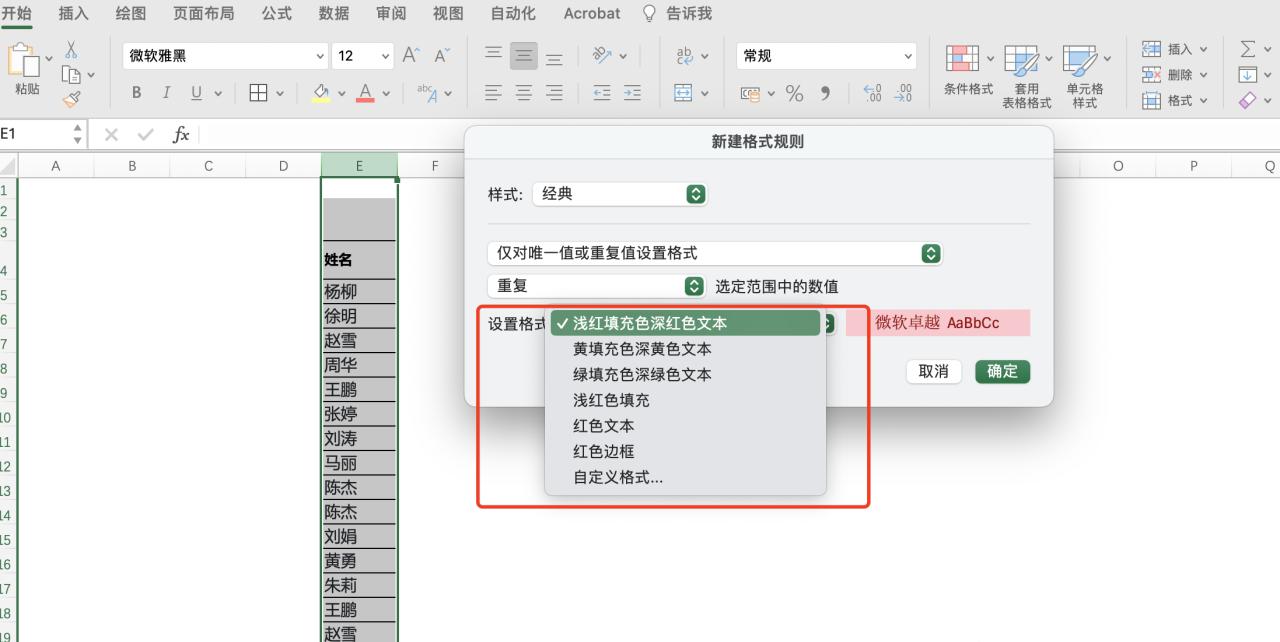This screenshot has width=1280, height=642.
Task: Click 取消 to cancel the dialog
Action: pos(933,371)
